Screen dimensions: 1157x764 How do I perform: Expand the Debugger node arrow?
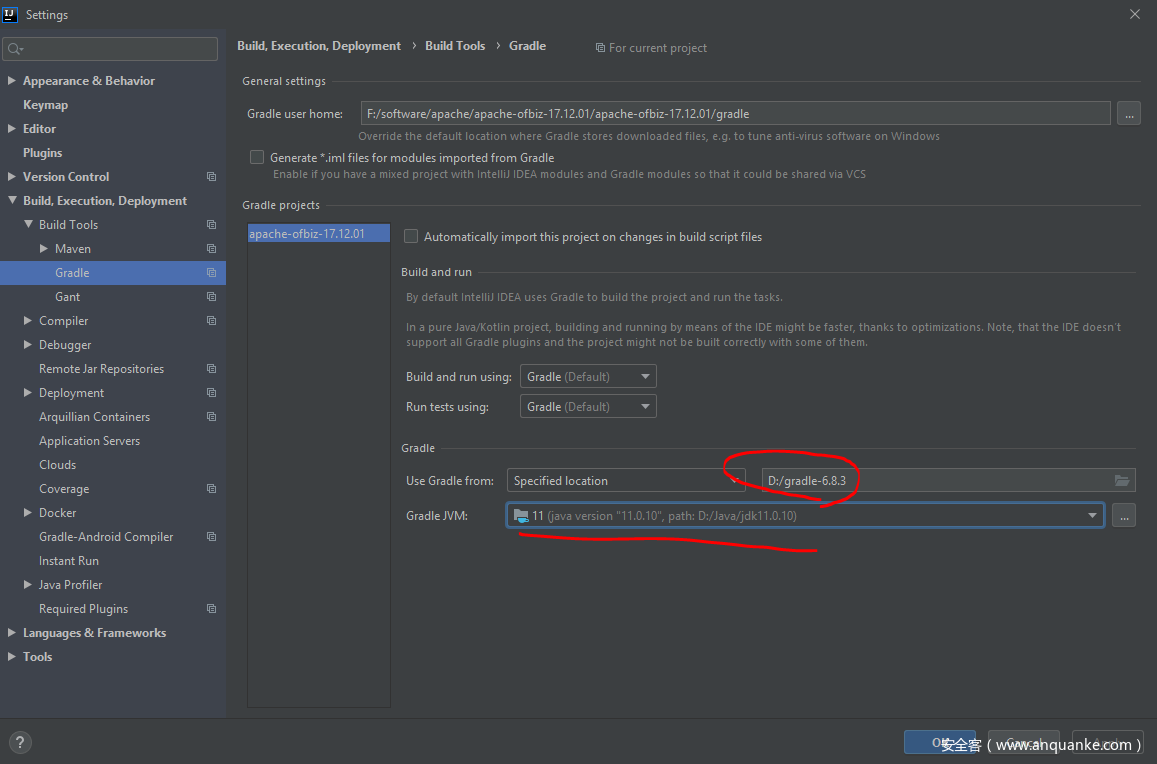[x=28, y=345]
